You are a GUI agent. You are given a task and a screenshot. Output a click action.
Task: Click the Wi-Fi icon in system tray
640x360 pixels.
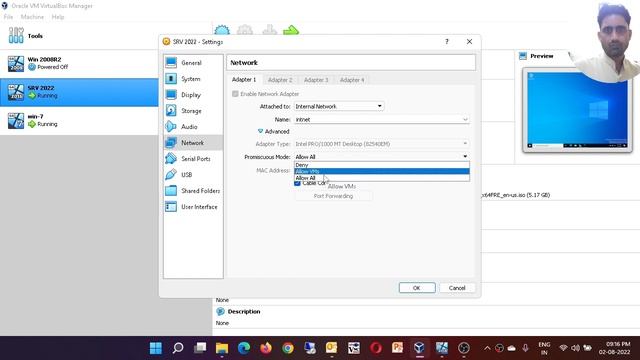click(563, 348)
